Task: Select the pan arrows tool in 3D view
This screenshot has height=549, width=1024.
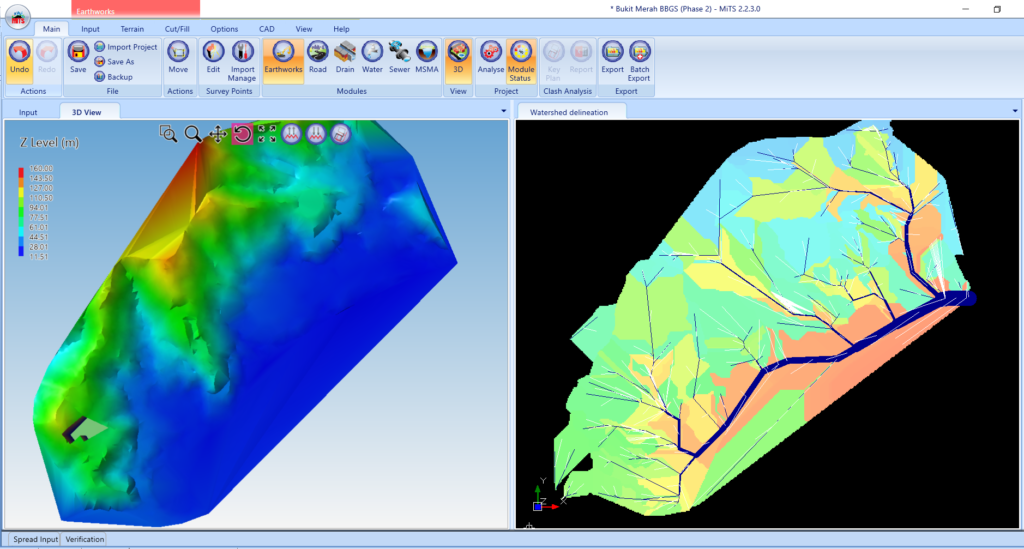Action: click(x=217, y=134)
